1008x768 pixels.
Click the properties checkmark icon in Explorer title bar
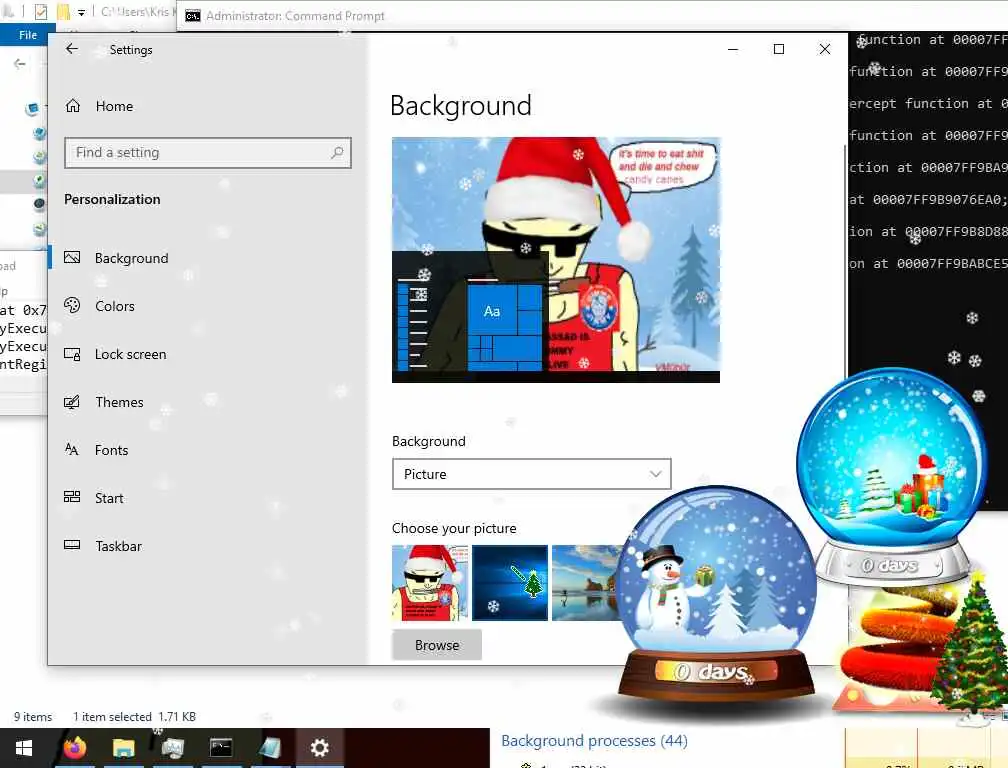40,12
